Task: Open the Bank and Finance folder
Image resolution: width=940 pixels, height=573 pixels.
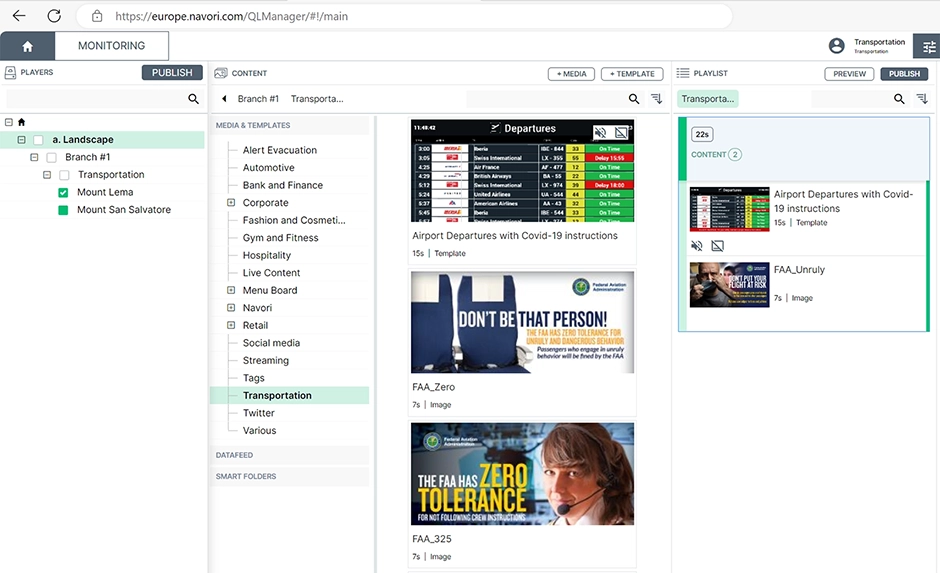Action: pos(283,185)
